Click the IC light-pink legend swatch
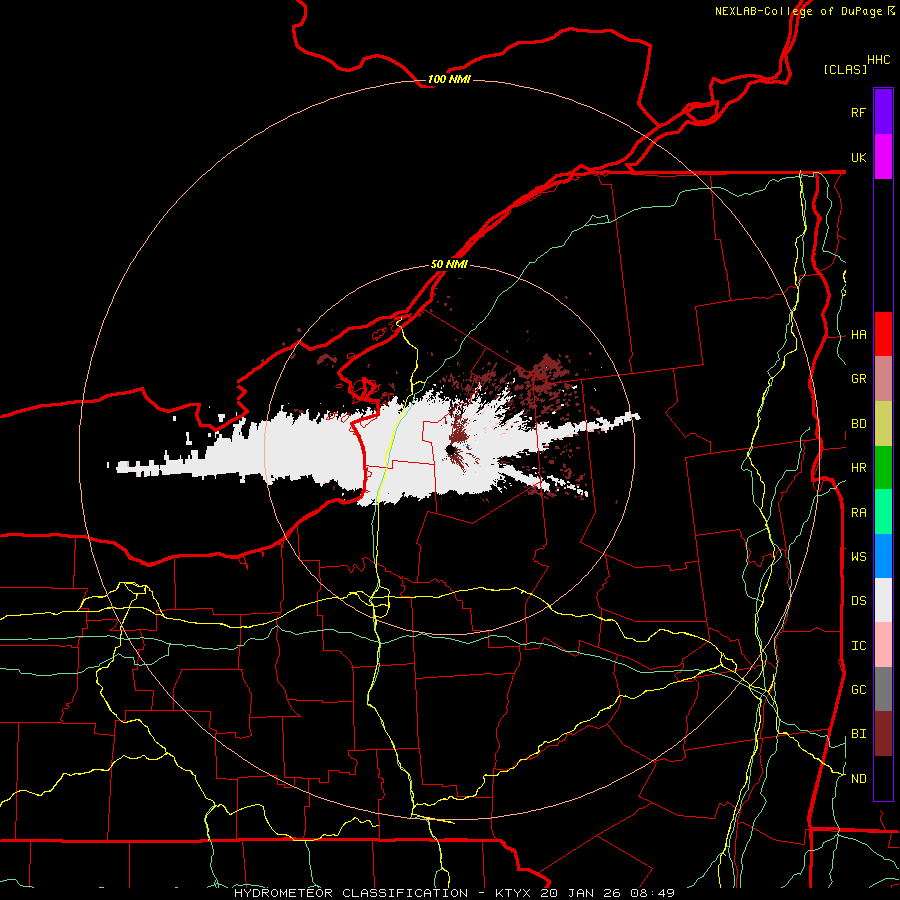 tap(883, 645)
